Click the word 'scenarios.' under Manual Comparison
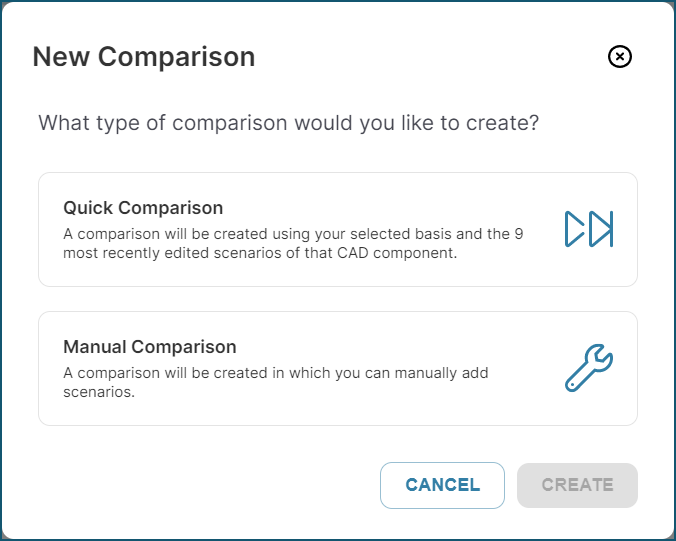The width and height of the screenshot is (676, 541). [x=99, y=392]
